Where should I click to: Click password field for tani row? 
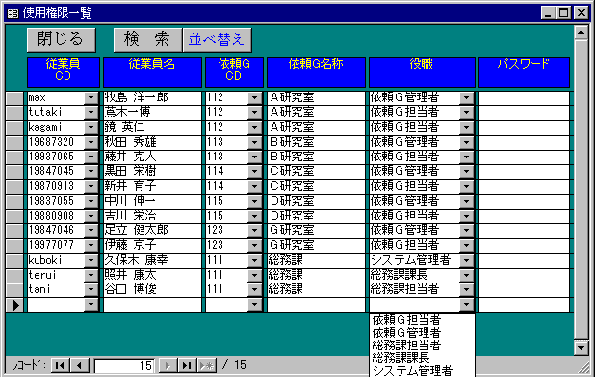(524, 290)
